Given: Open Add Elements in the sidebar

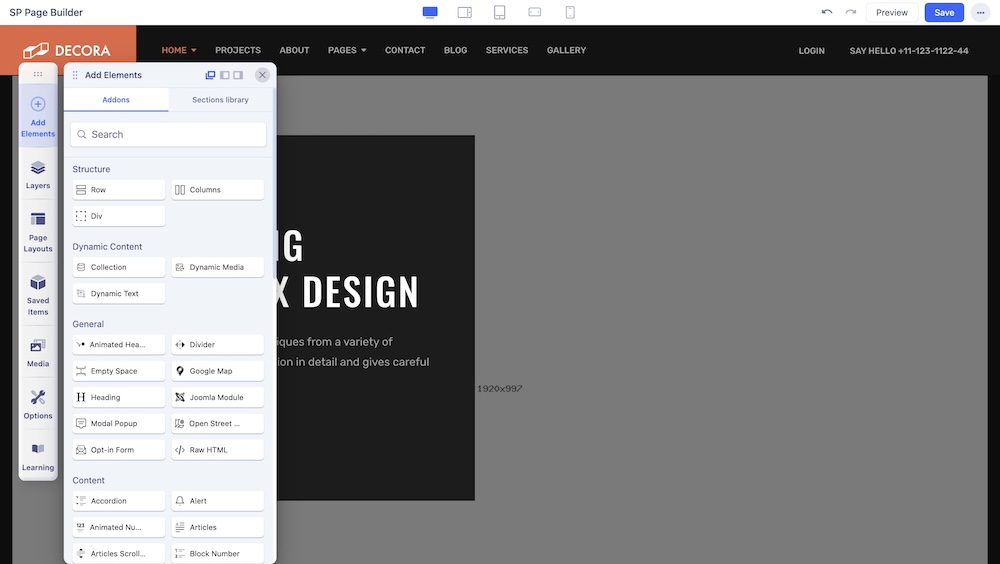Looking at the screenshot, I should pyautogui.click(x=38, y=117).
